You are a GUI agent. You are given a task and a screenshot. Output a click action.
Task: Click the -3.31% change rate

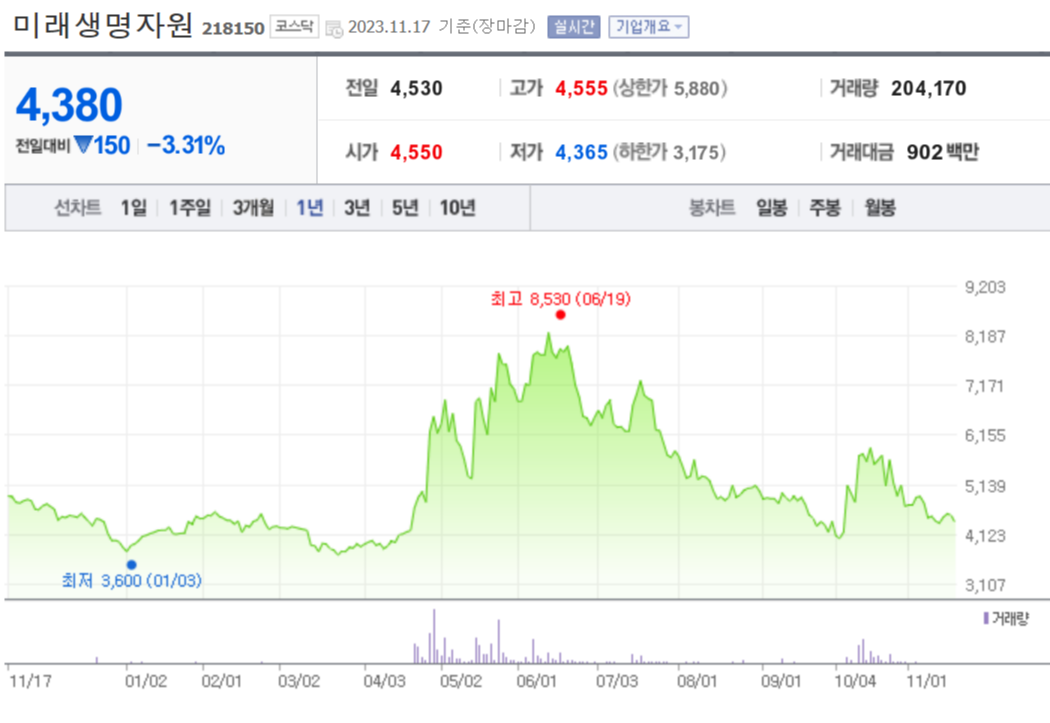tap(185, 145)
